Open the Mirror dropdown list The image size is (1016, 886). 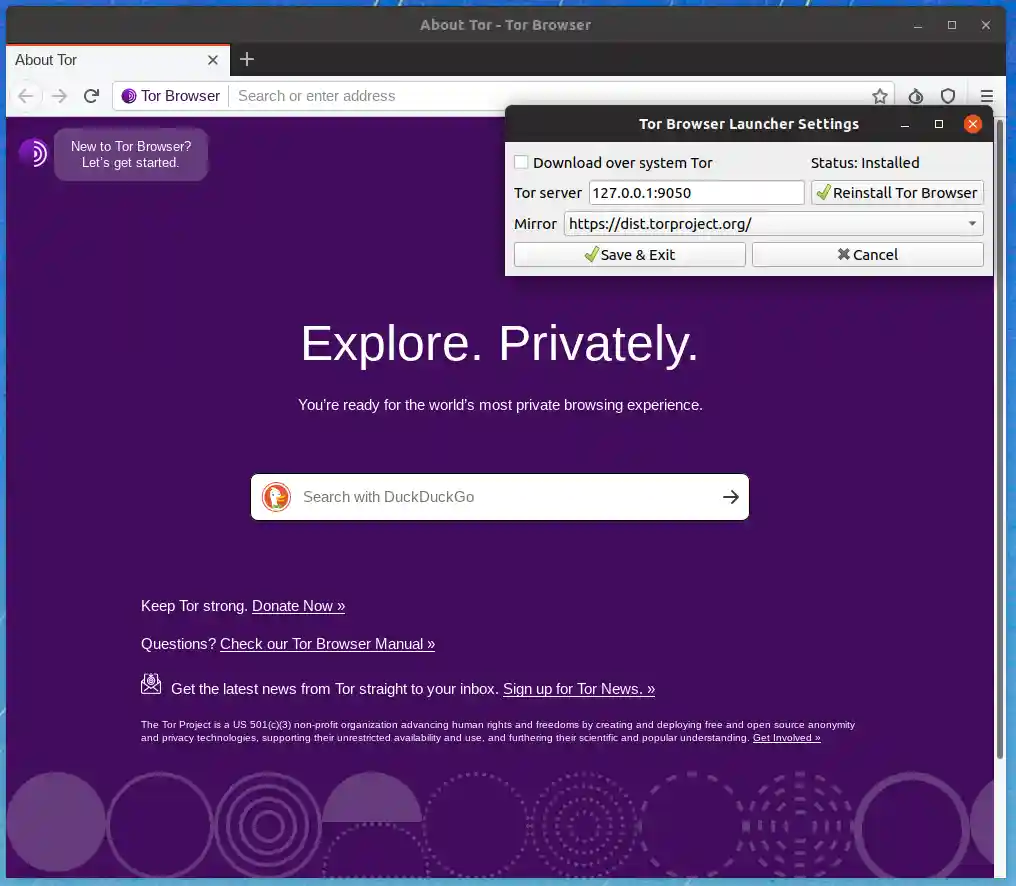[x=971, y=224]
